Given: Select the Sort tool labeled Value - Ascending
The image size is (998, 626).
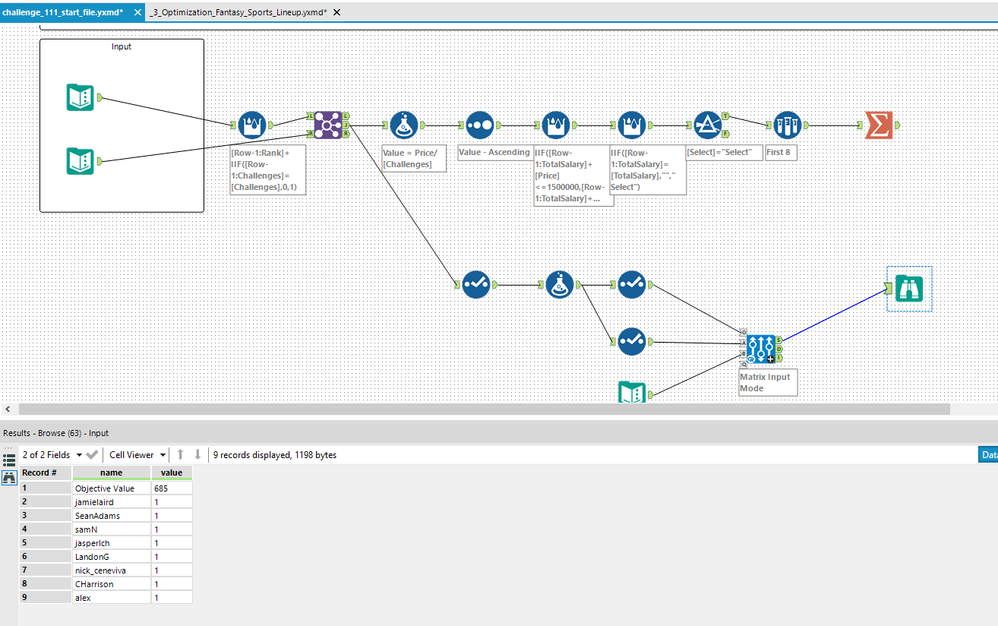Looking at the screenshot, I should point(479,125).
